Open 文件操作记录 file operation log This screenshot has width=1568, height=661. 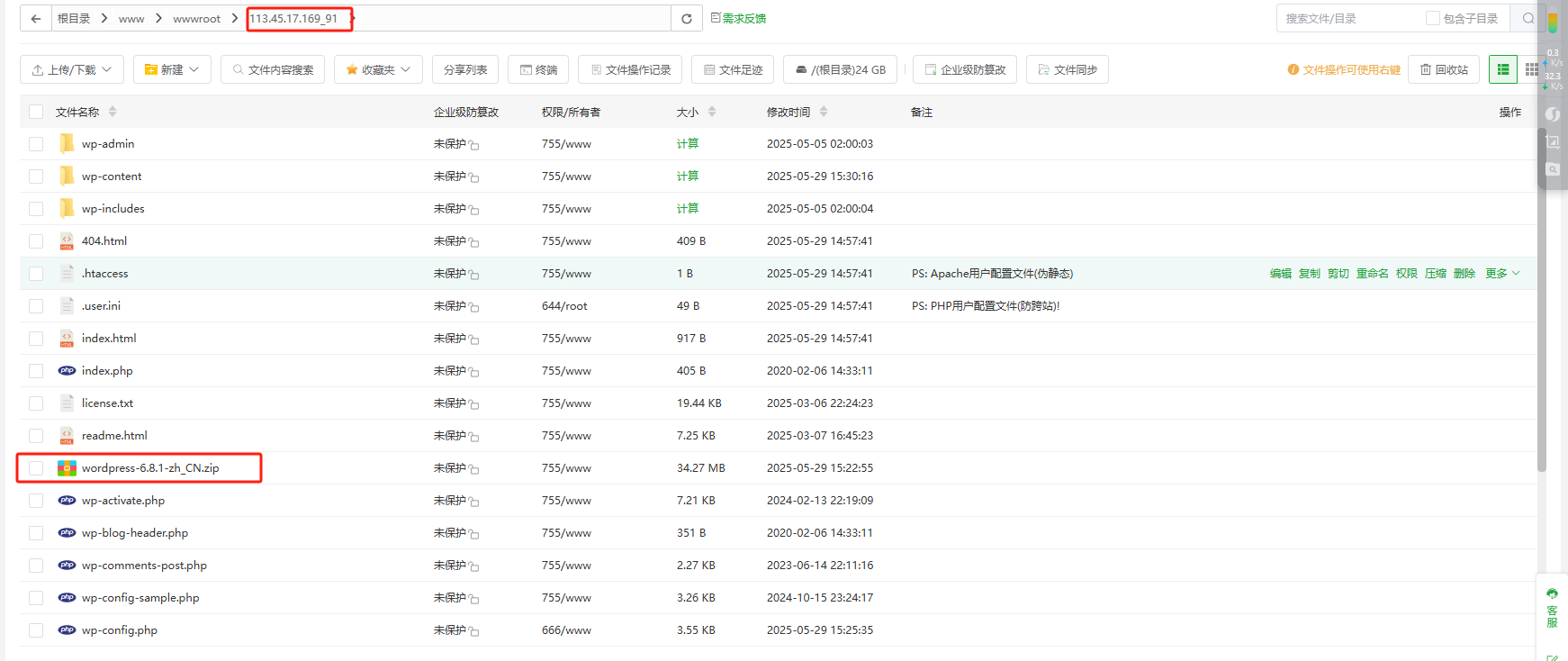[629, 69]
